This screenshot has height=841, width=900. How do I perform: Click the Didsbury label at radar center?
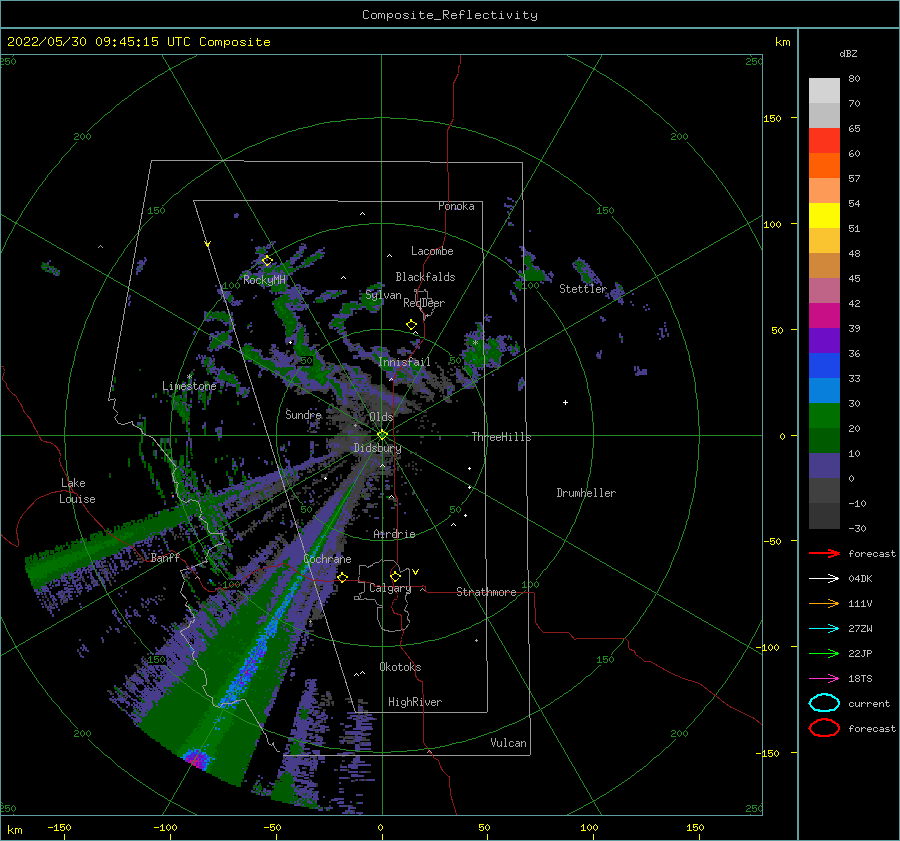(x=377, y=448)
